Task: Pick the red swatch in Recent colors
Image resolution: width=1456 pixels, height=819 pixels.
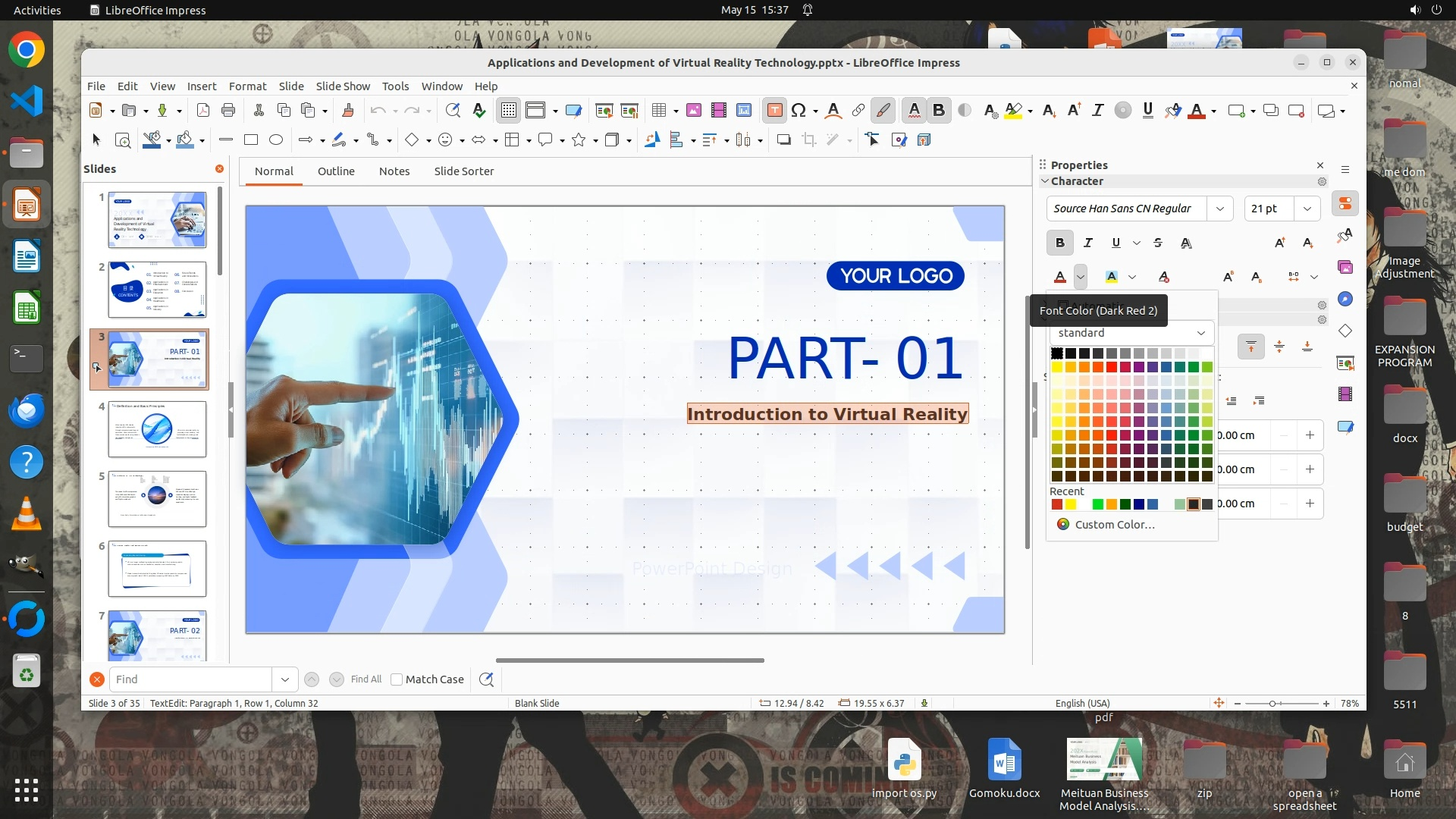Action: (1057, 505)
